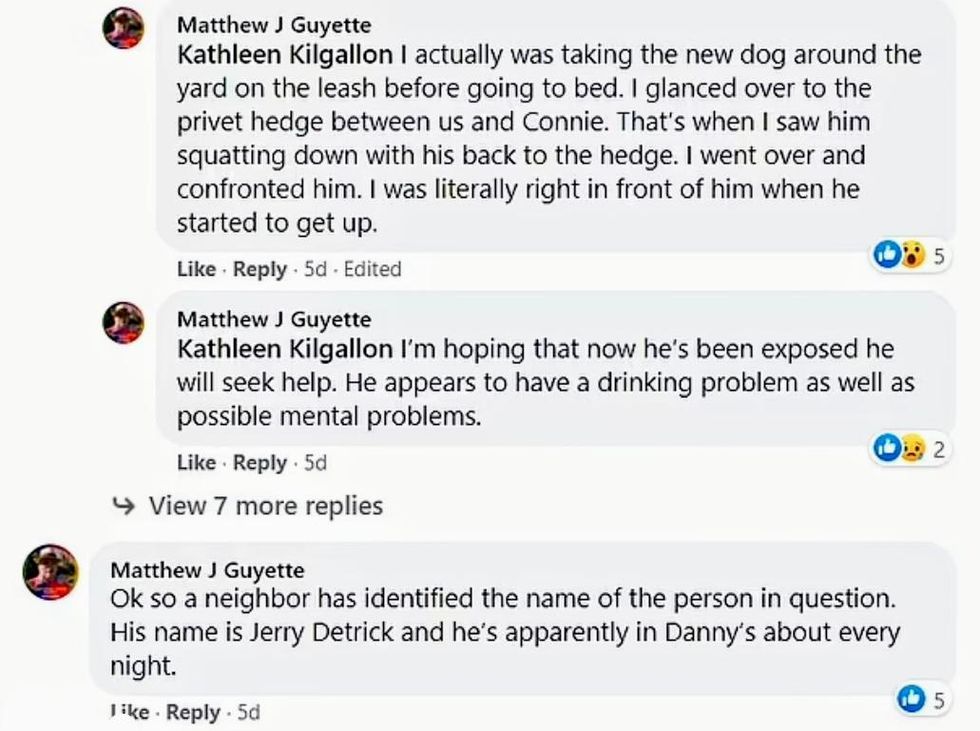The height and width of the screenshot is (731, 980).
Task: Click the avatar beside the privet hedge comment
Action: pos(124,30)
